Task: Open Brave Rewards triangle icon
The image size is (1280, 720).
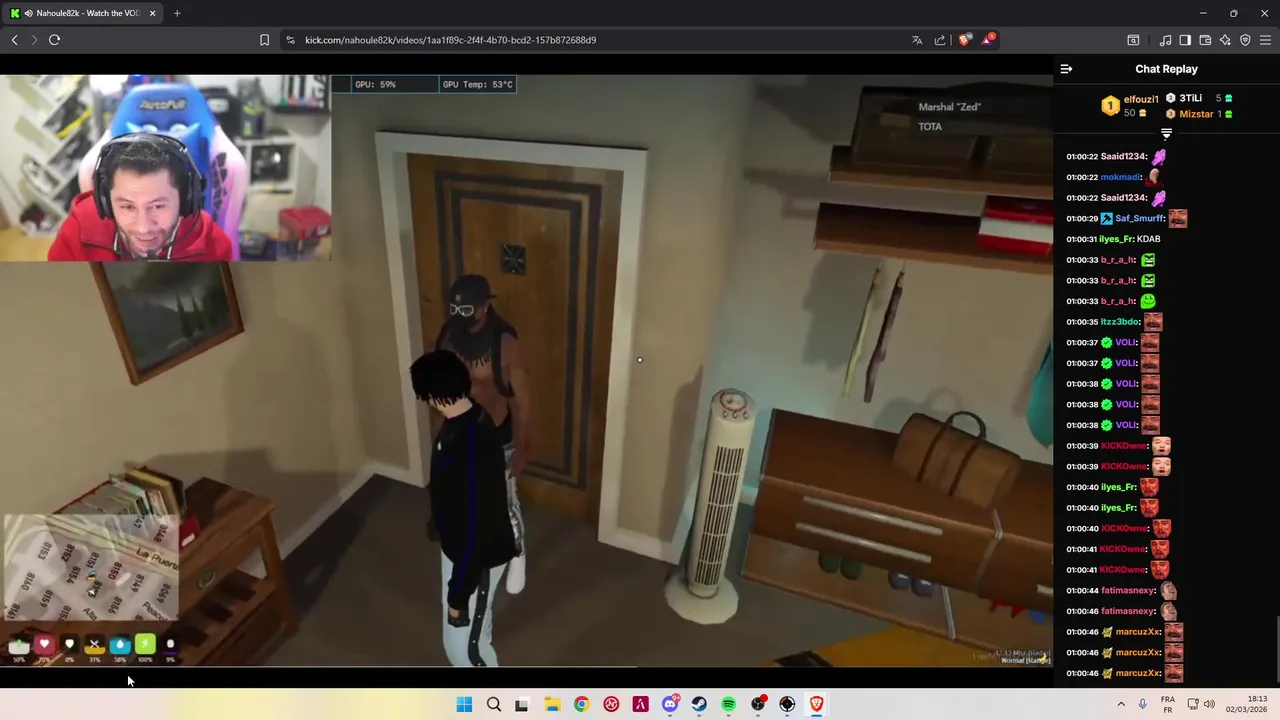Action: point(988,40)
